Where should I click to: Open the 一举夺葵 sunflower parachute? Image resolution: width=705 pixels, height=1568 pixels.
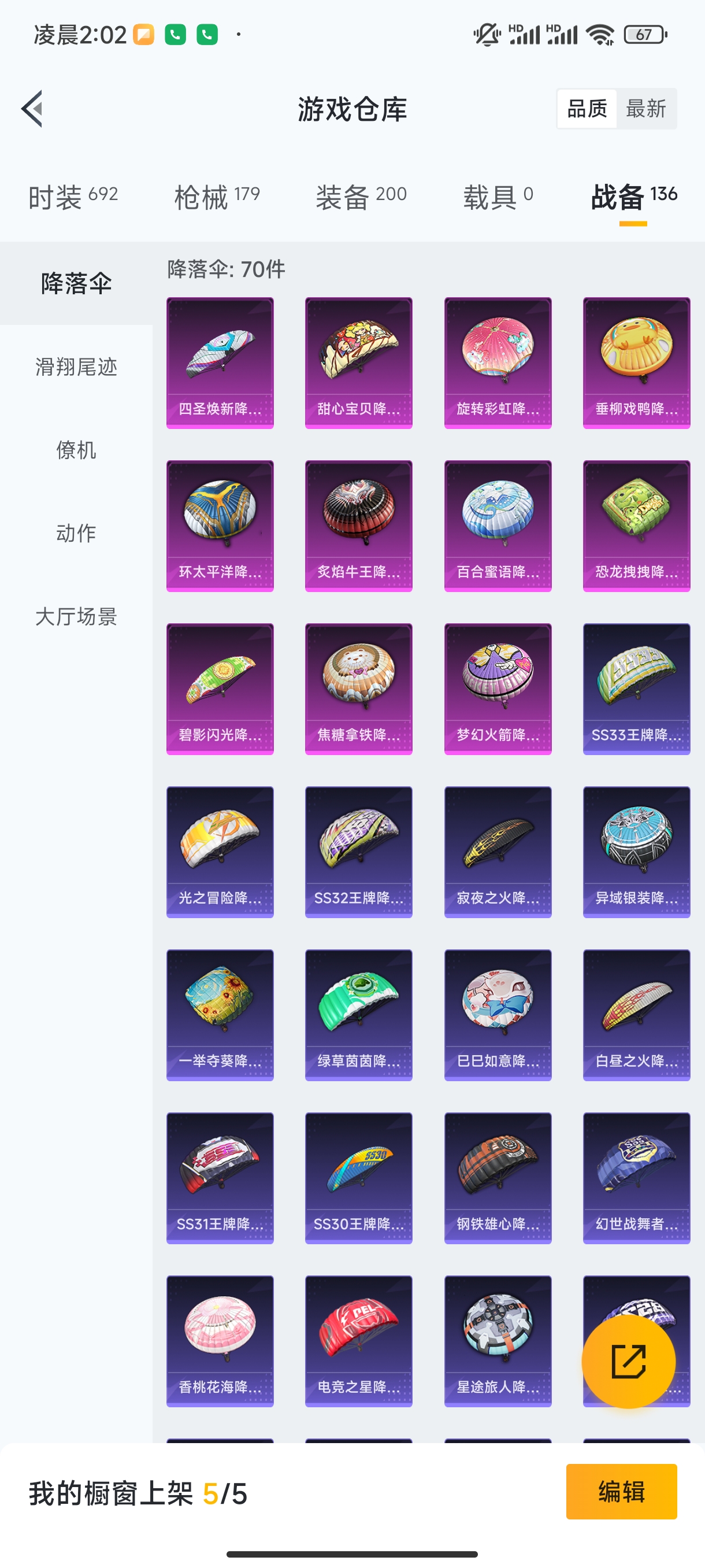[220, 1015]
